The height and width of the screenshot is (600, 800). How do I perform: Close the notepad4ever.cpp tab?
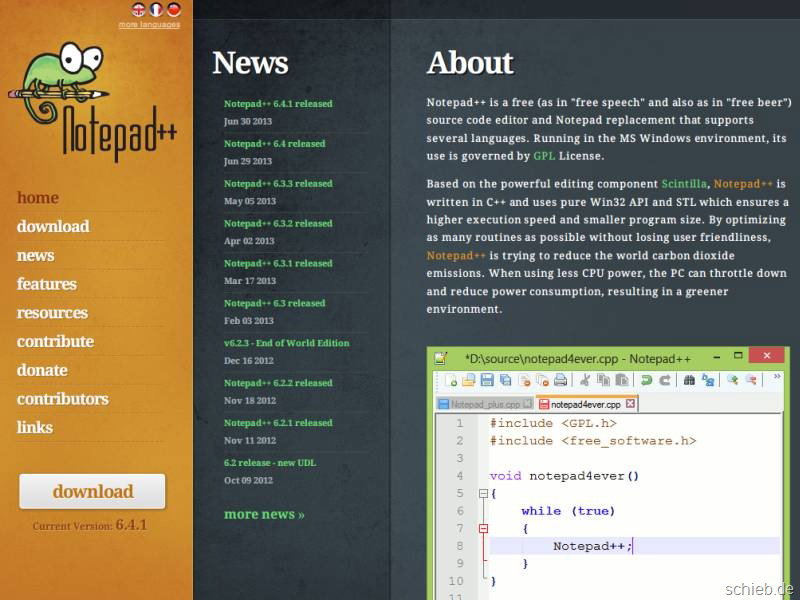pos(631,404)
